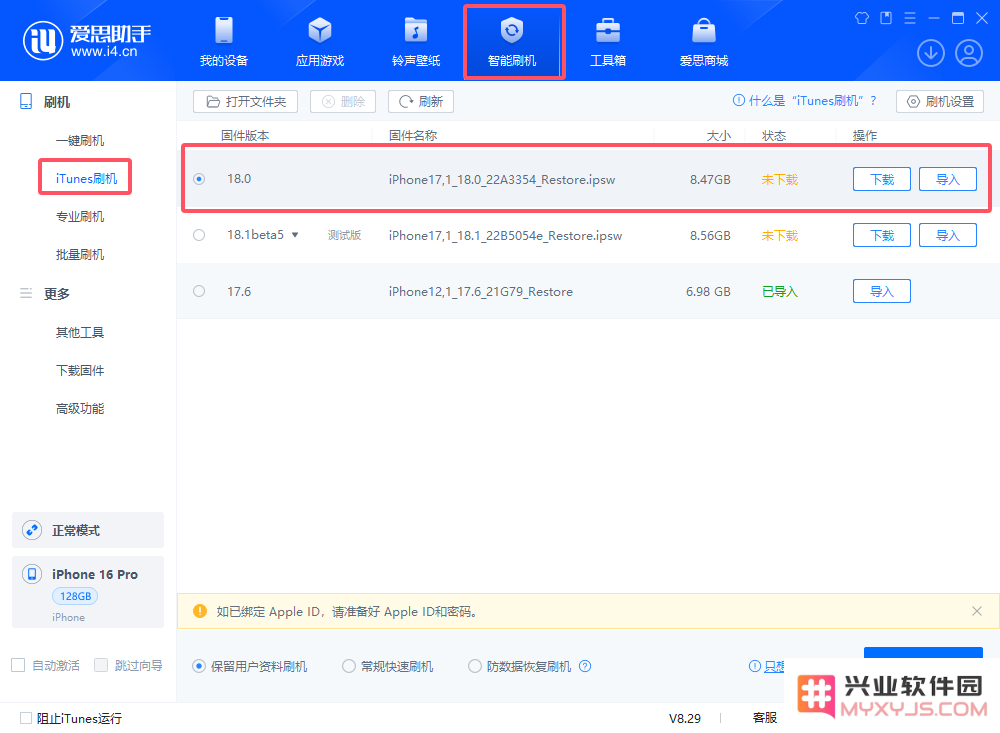Select iTunes刷机 in the sidebar
This screenshot has height=733, width=1000.
pos(86,179)
